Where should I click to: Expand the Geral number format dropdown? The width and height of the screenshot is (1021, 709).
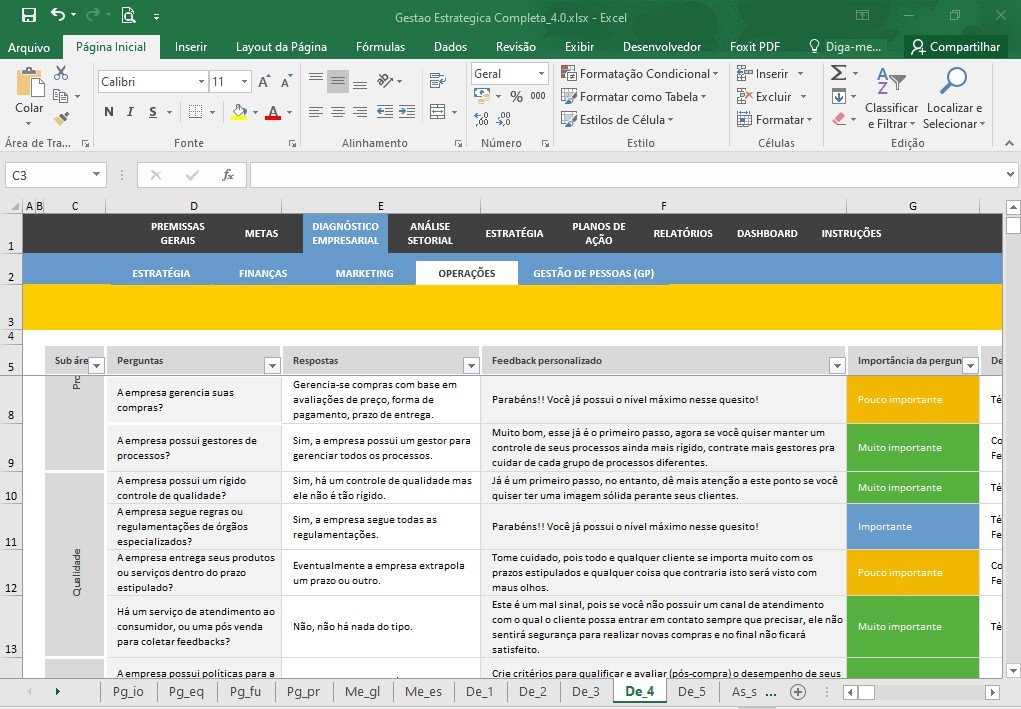[x=541, y=74]
